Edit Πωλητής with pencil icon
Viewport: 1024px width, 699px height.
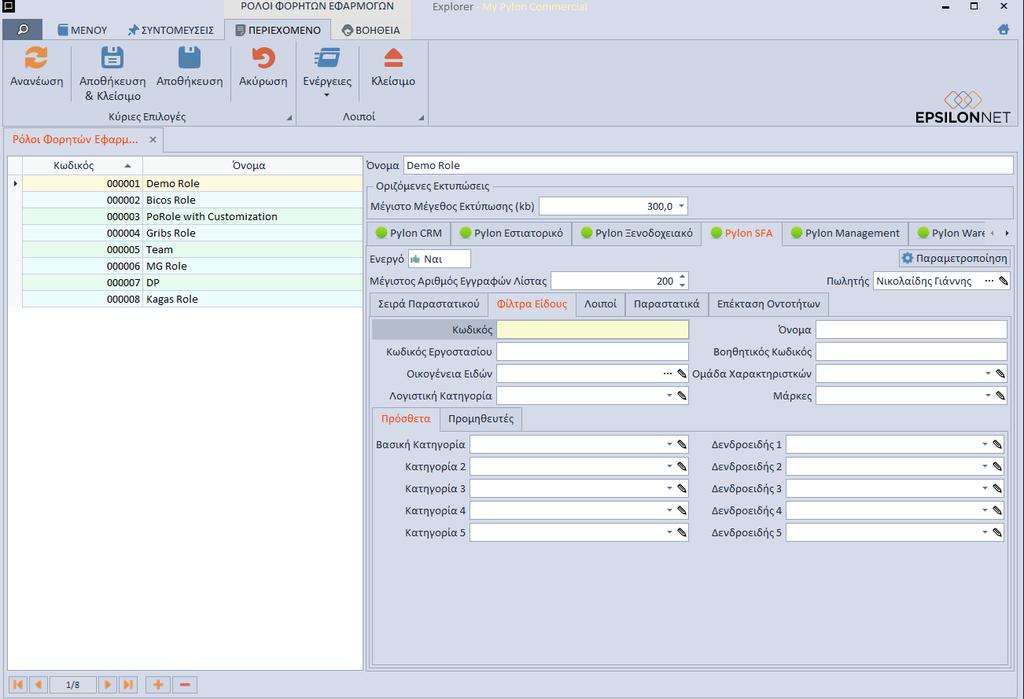click(1003, 281)
